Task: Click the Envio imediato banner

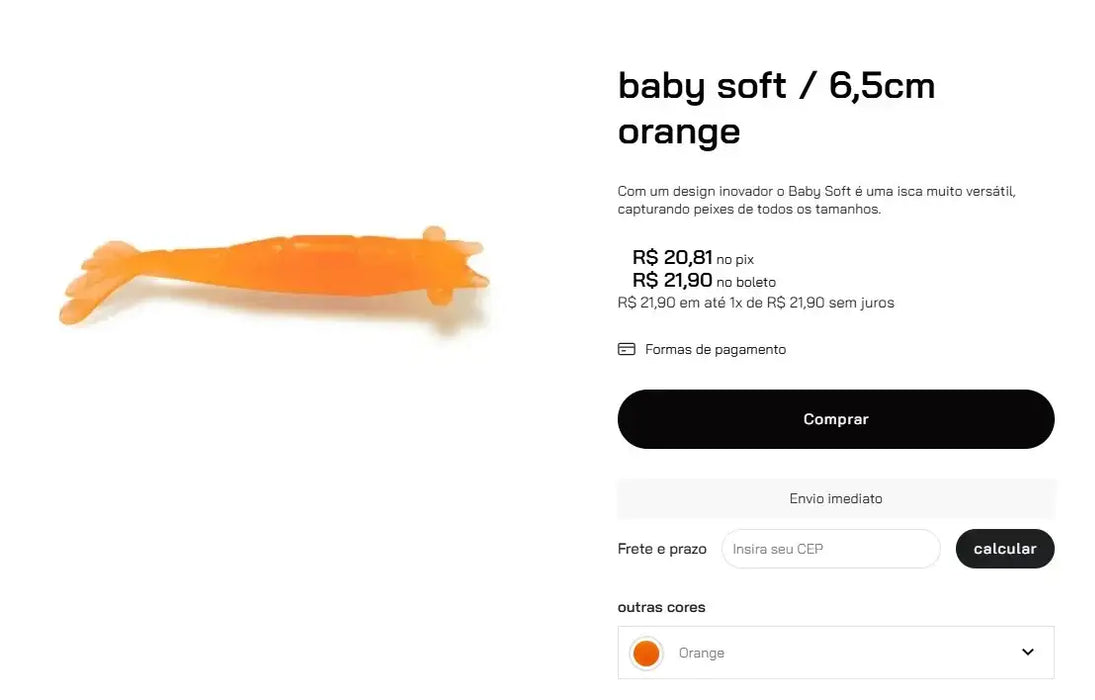Action: point(835,498)
